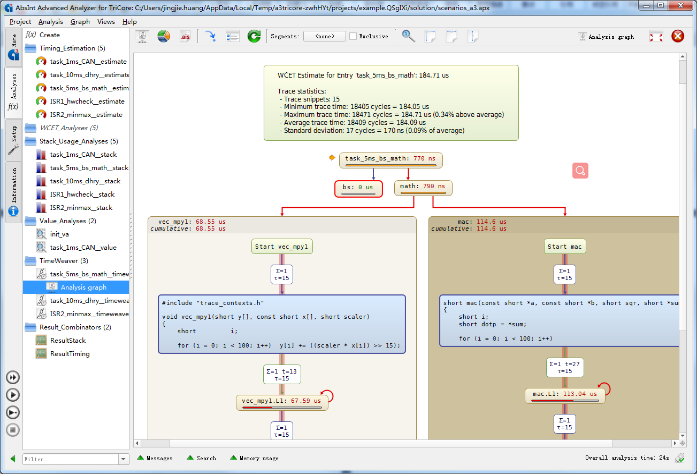Open the Segments dropdown showing none

pos(325,36)
